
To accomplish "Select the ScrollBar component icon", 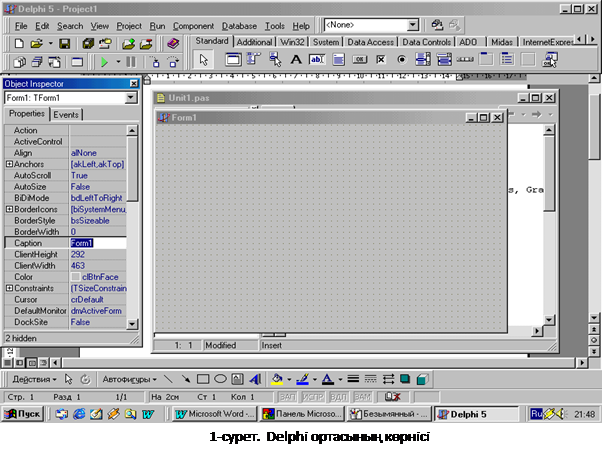I will pos(465,60).
